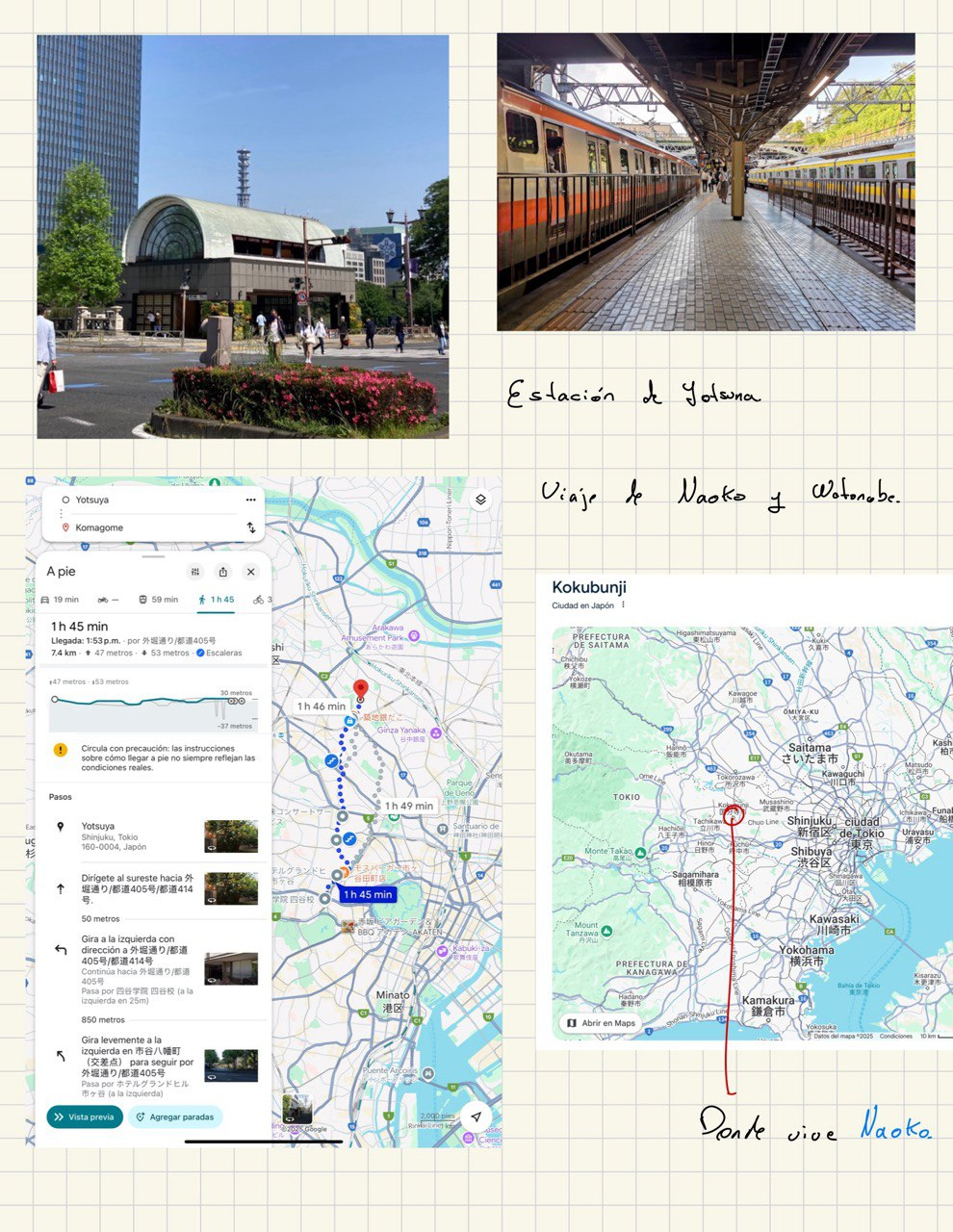This screenshot has height=1232, width=953.
Task: Tap Shinjuku label on Kokubunji map
Action: (x=809, y=826)
